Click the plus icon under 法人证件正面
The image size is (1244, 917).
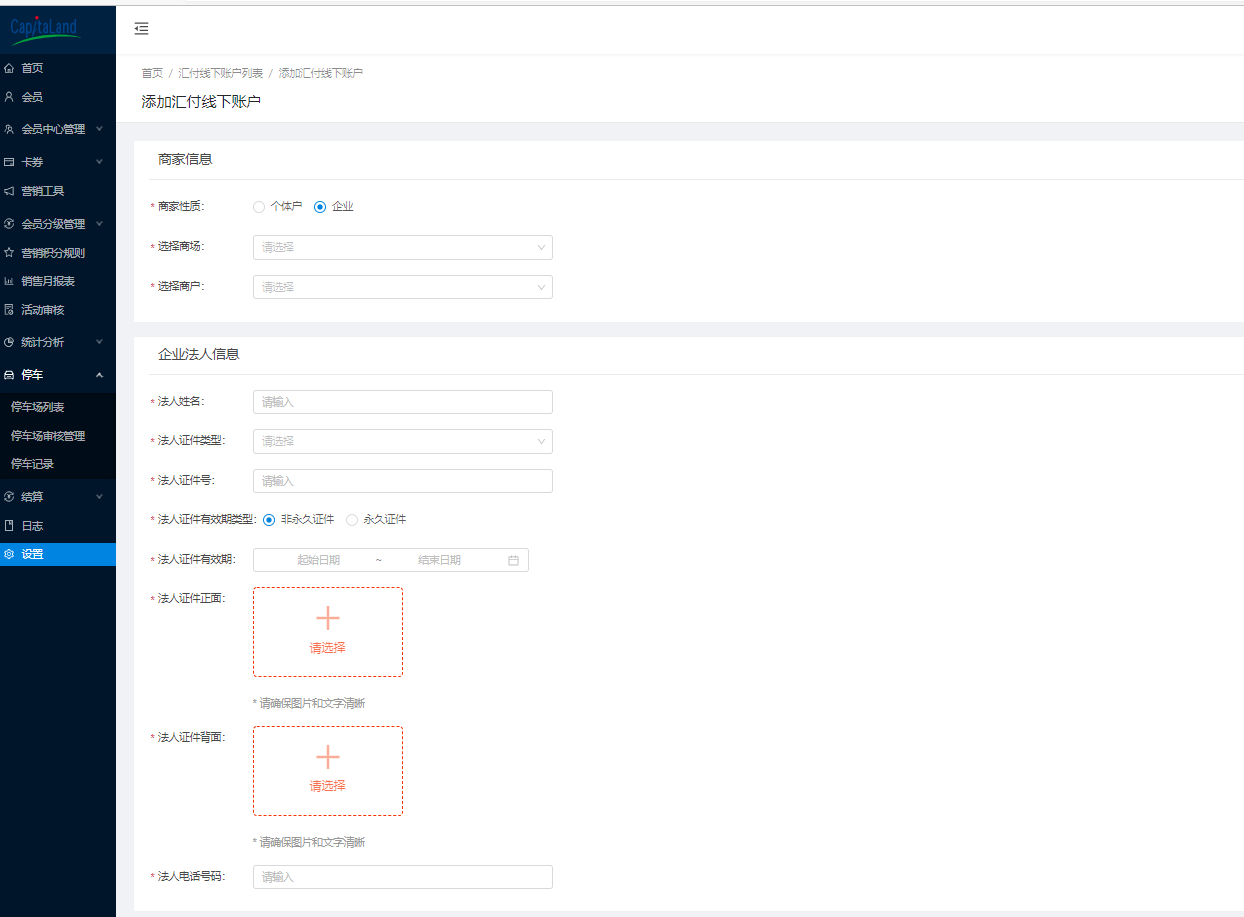(328, 618)
